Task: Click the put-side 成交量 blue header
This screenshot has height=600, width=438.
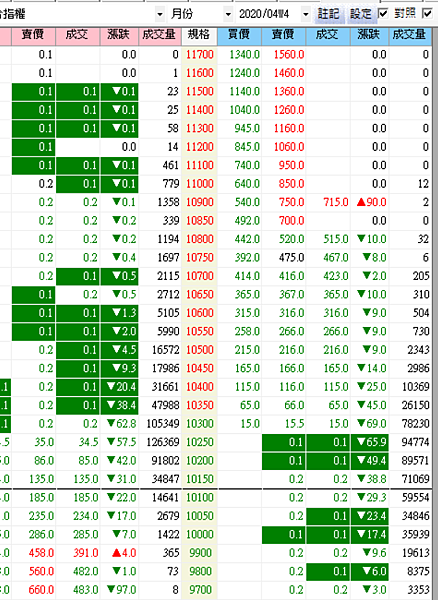Action: pos(410,35)
